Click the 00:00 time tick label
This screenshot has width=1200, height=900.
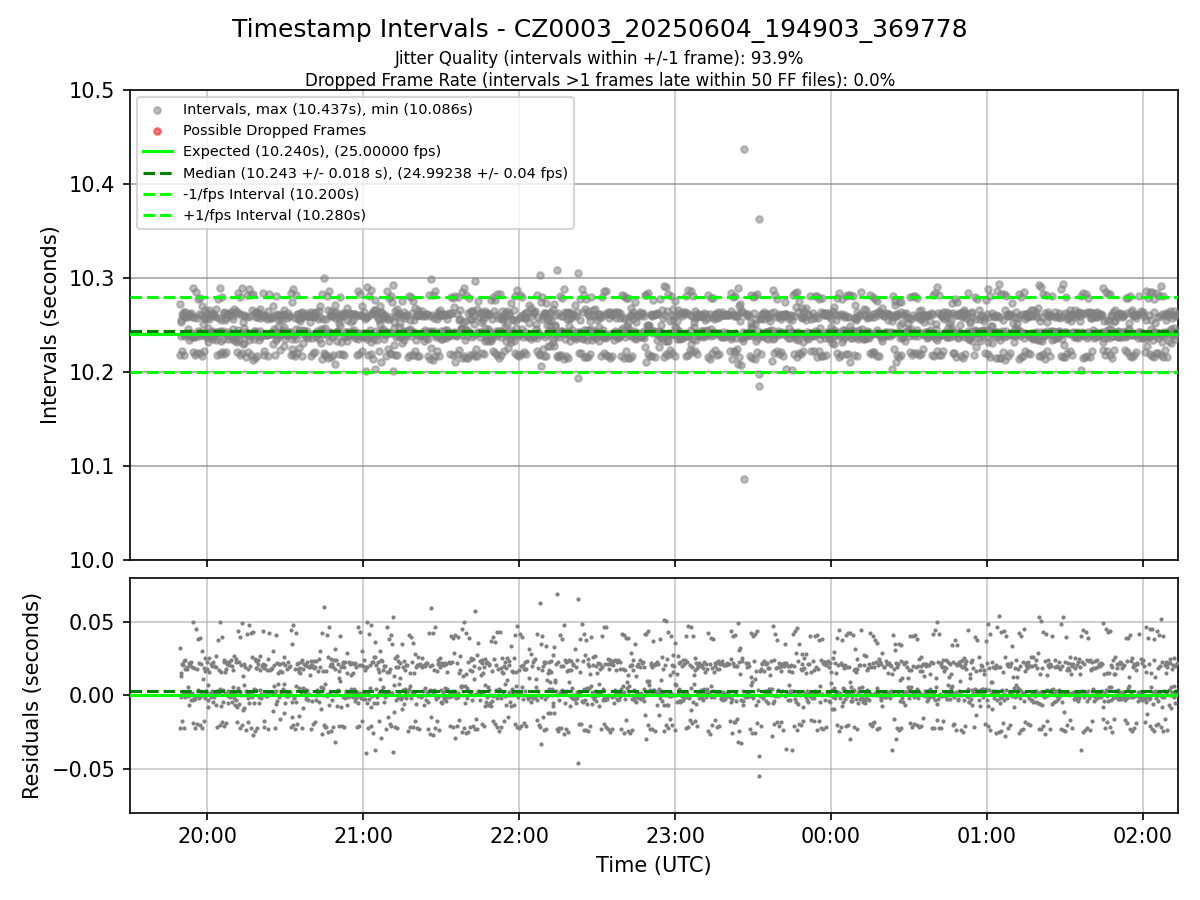tap(831, 834)
